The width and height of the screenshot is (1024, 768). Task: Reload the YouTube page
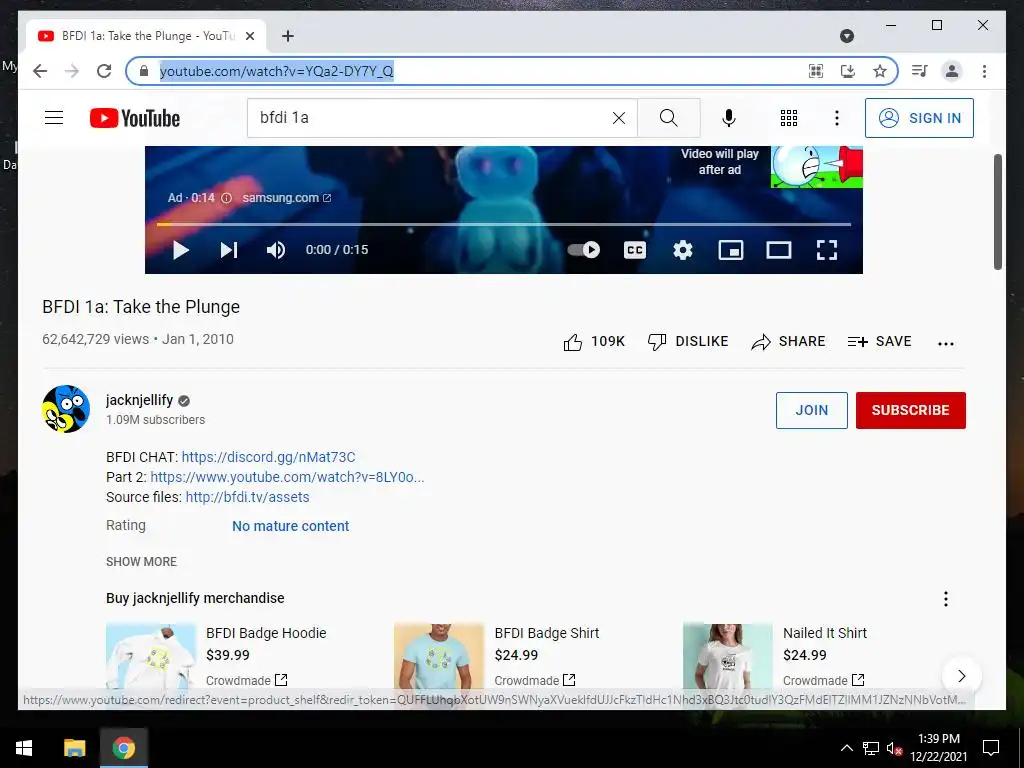[104, 71]
